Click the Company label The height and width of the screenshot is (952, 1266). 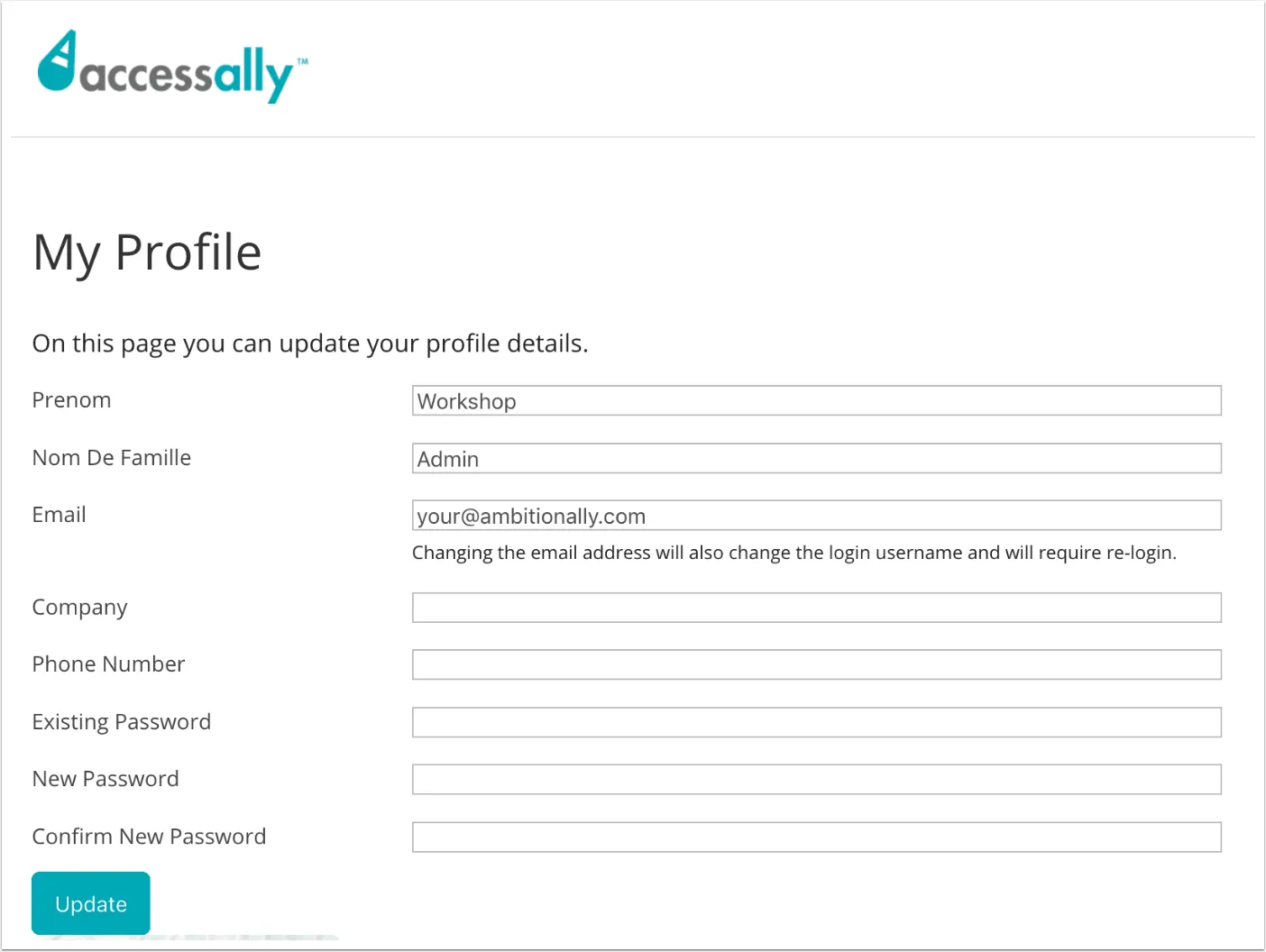coord(79,608)
